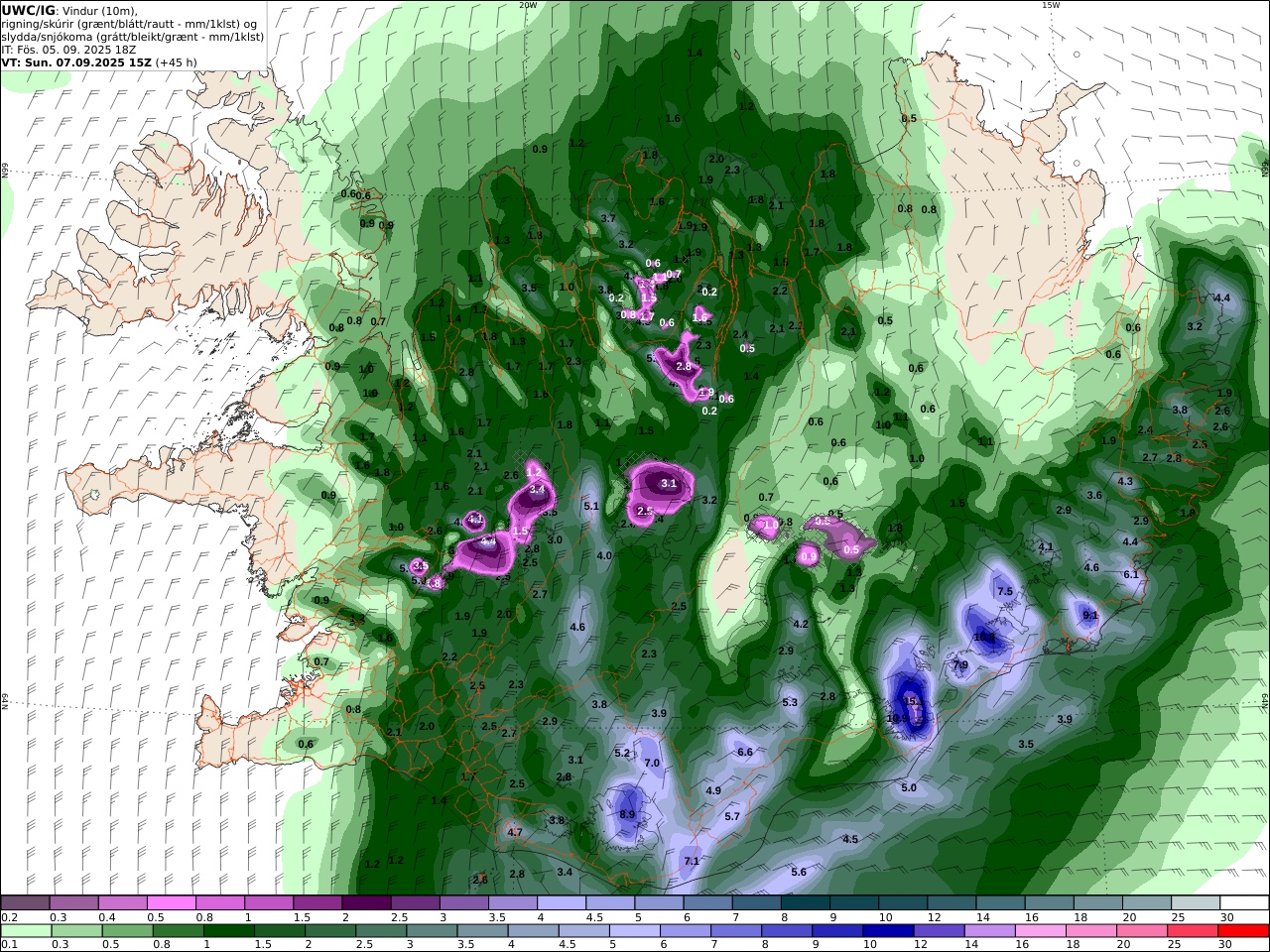
Task: Click the '4.7' value in the southwest
Action: point(515,833)
